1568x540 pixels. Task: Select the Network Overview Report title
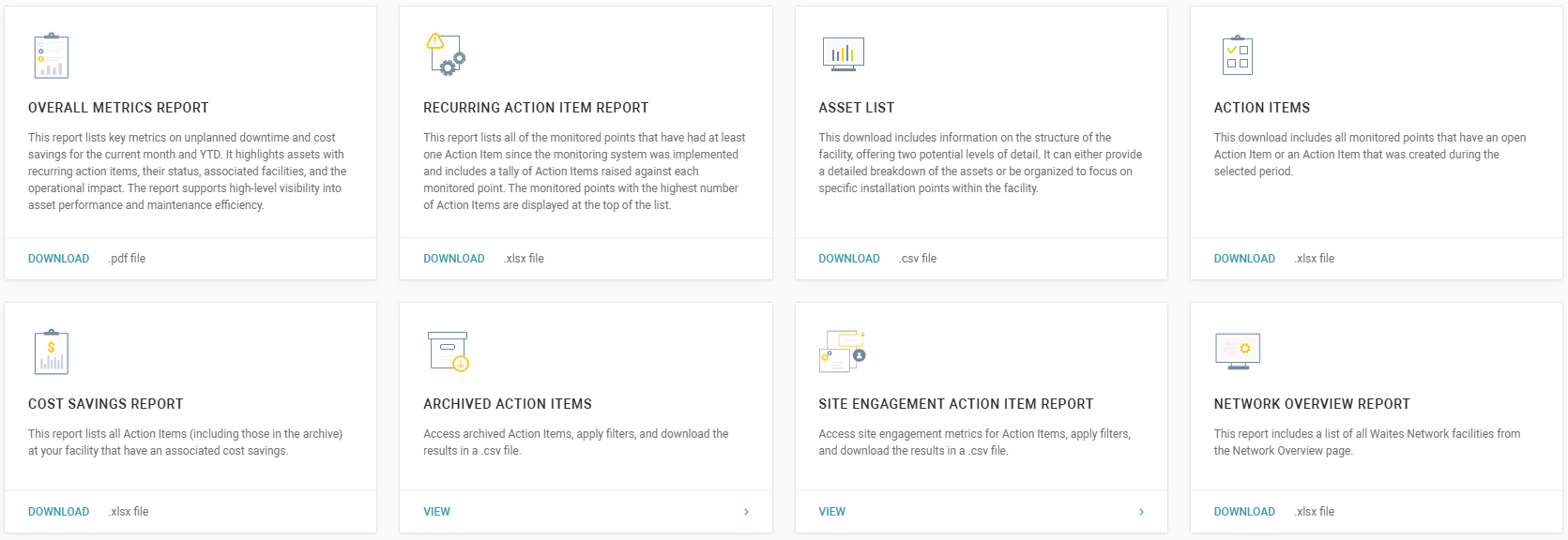[x=1312, y=404]
